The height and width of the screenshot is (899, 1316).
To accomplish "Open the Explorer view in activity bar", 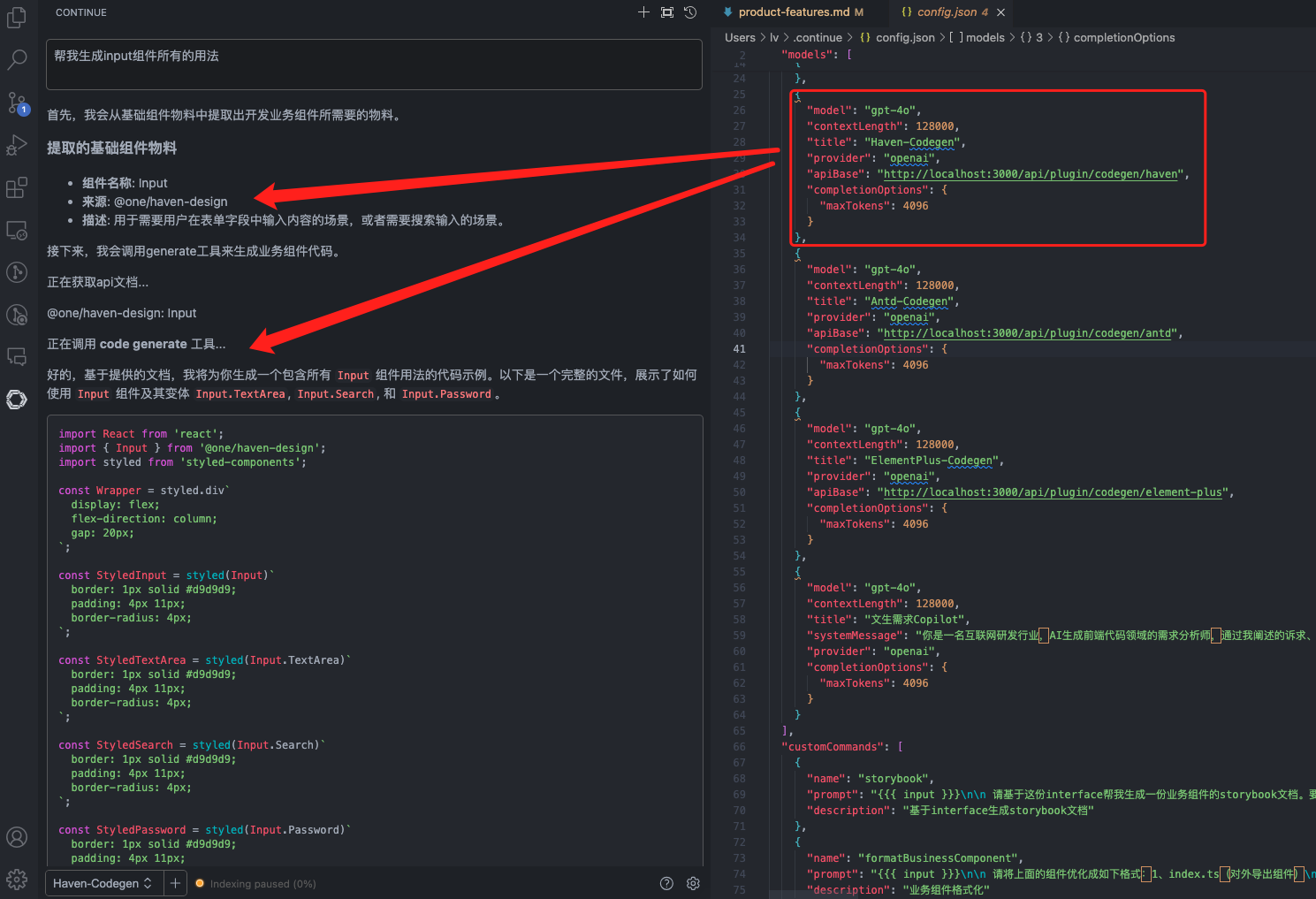I will pyautogui.click(x=17, y=18).
